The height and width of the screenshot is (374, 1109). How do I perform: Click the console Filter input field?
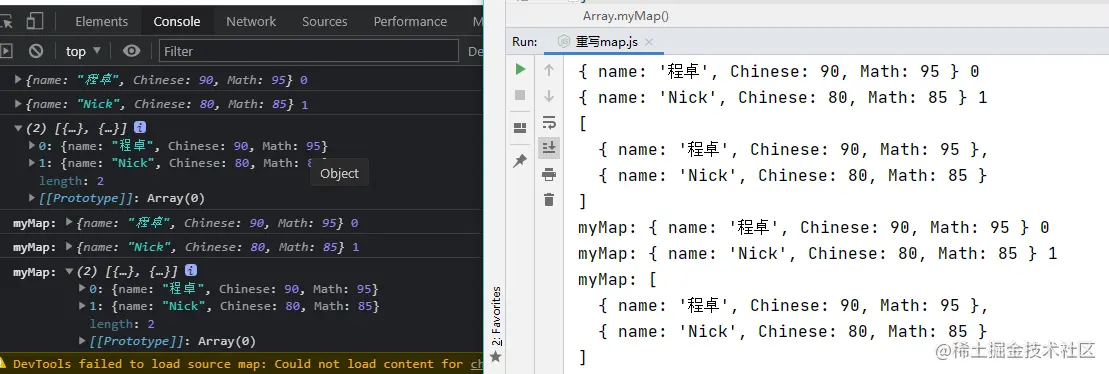(x=309, y=51)
